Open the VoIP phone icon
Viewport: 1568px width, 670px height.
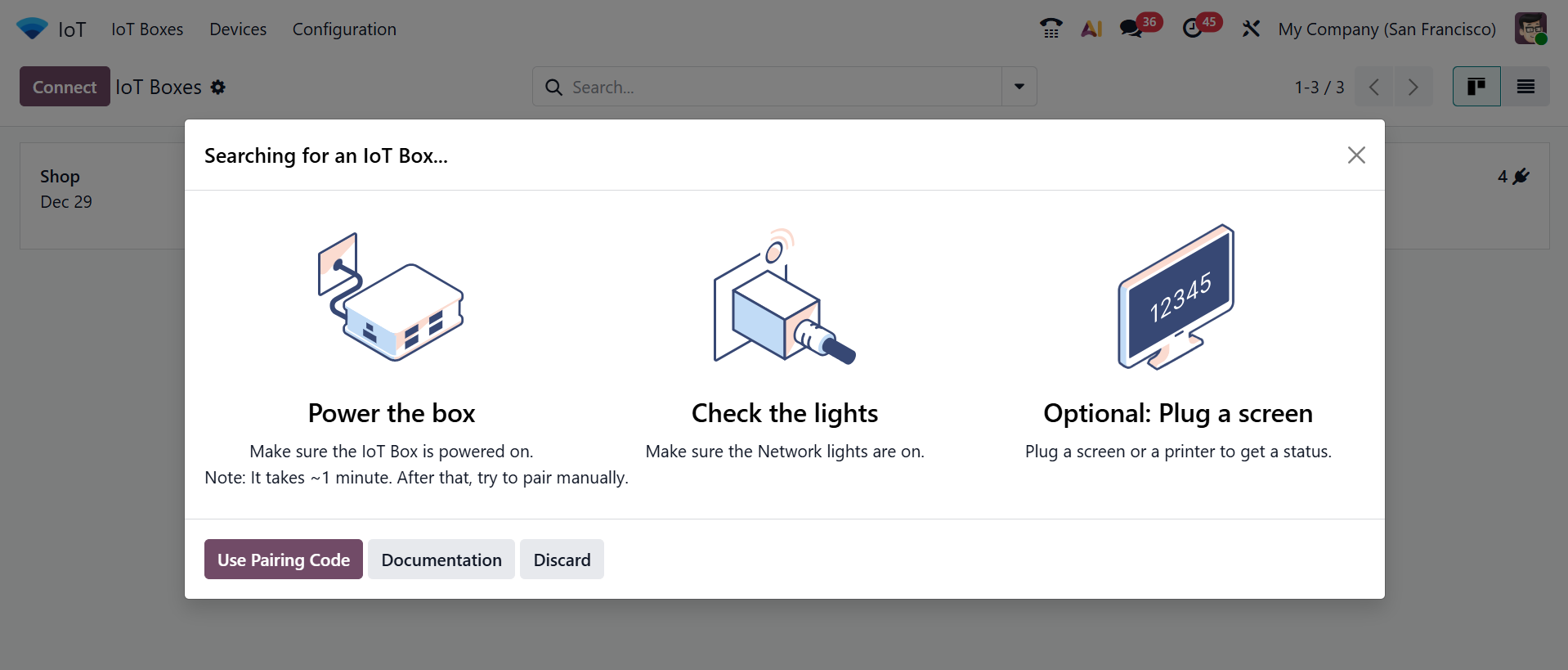(x=1051, y=29)
